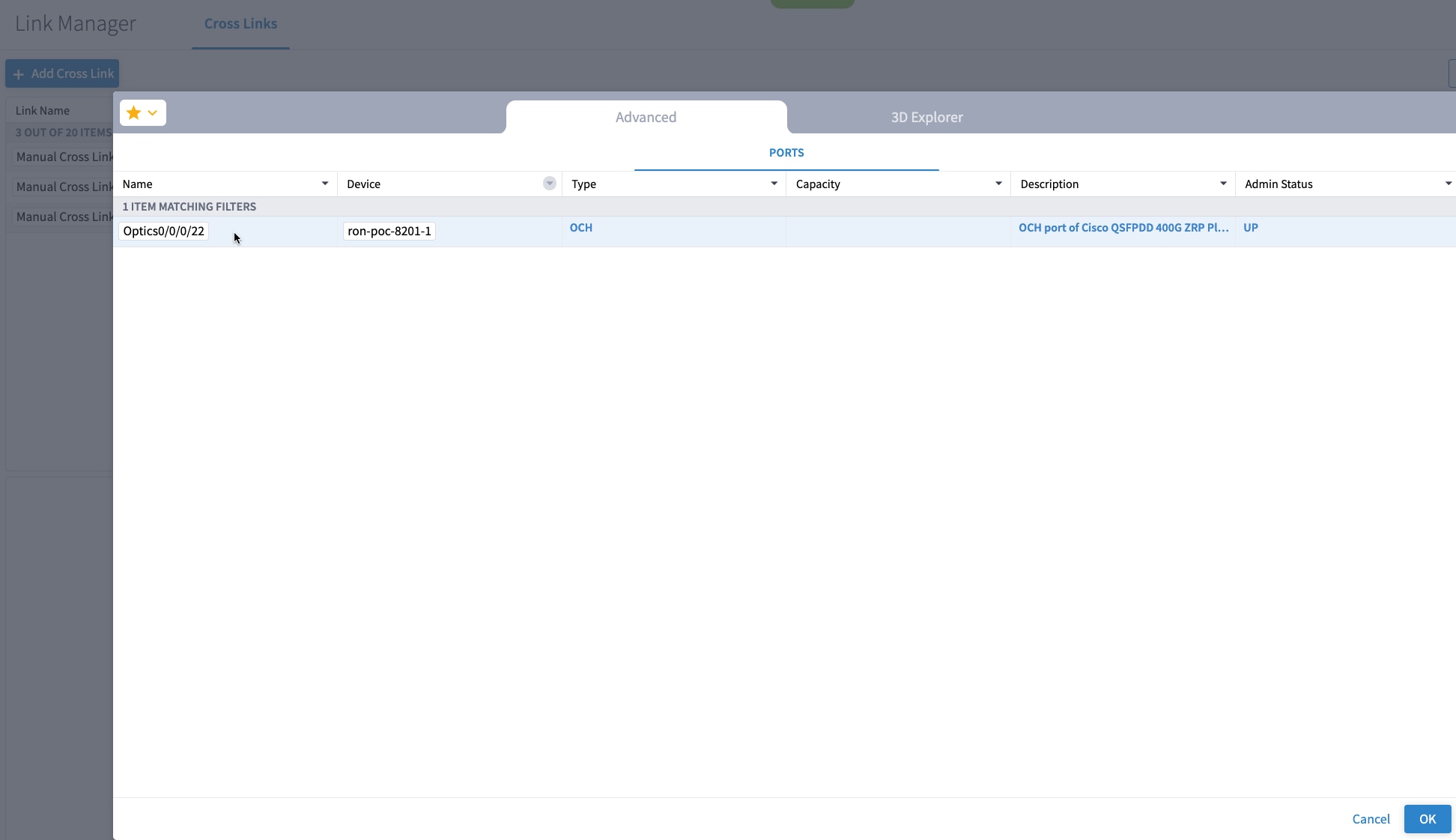Image resolution: width=1456 pixels, height=840 pixels.
Task: Click the OK confirmation button
Action: point(1428,818)
